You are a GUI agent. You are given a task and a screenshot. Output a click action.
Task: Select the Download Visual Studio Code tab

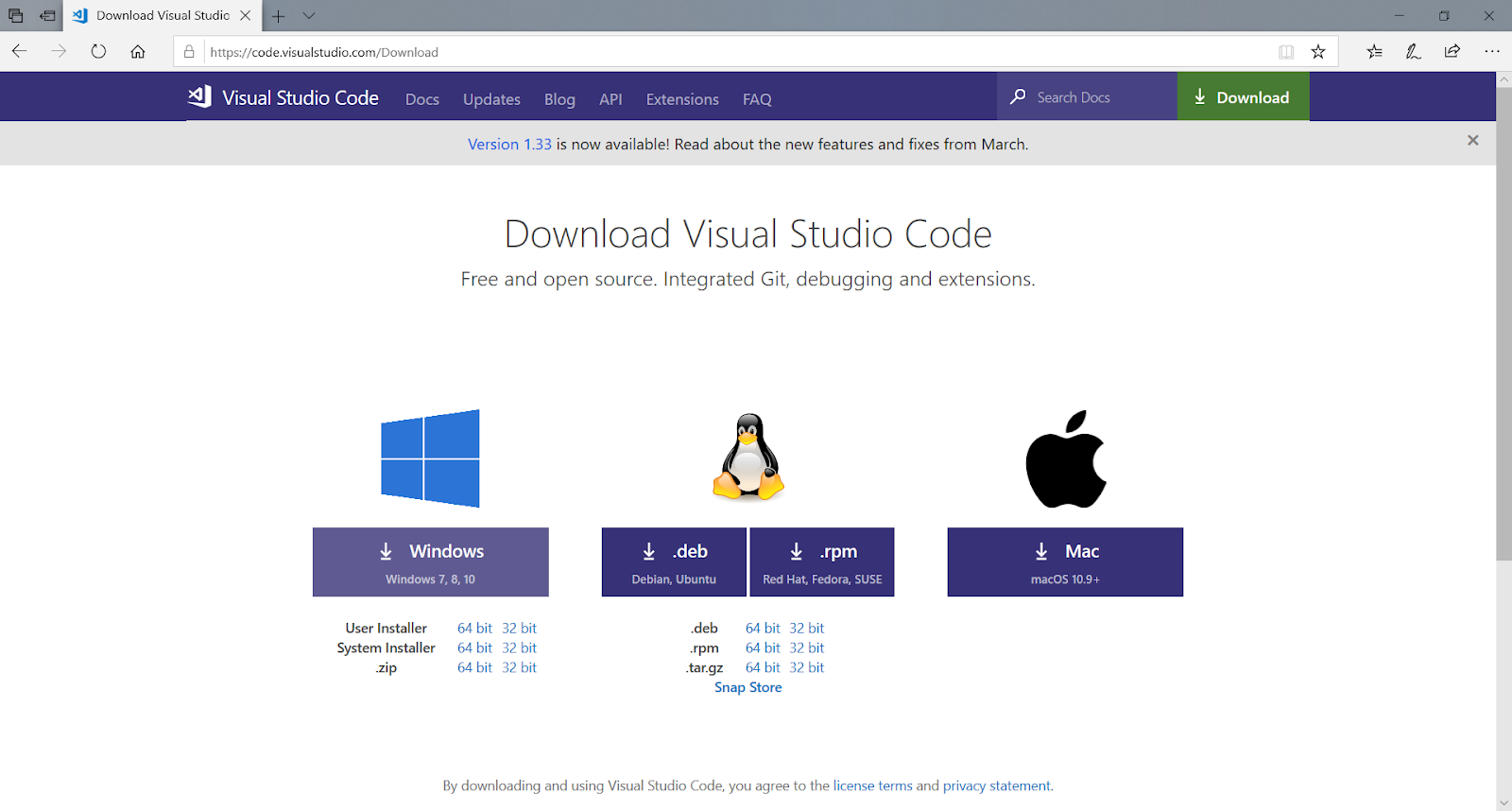coord(163,16)
